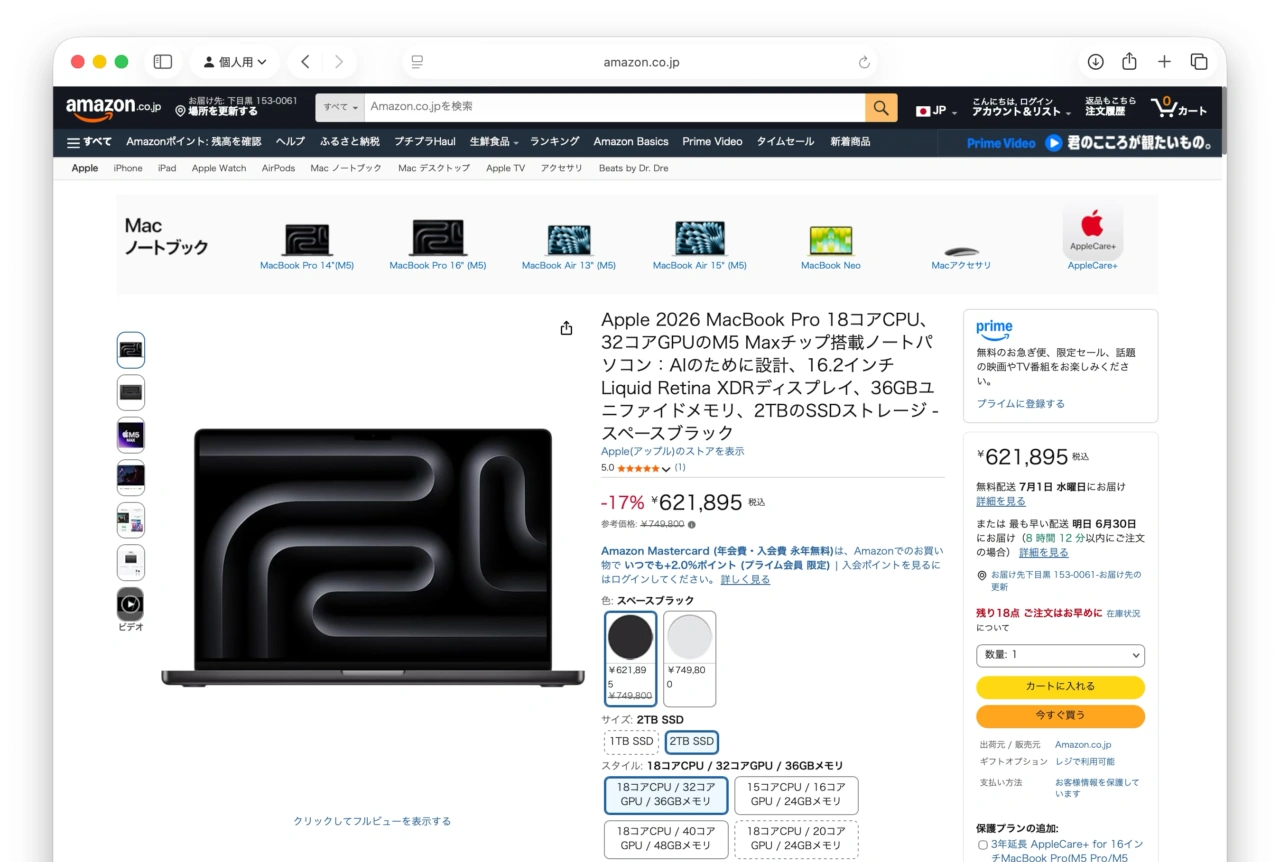
Task: Open the 数量: 1 quantity dropdown
Action: (1060, 655)
